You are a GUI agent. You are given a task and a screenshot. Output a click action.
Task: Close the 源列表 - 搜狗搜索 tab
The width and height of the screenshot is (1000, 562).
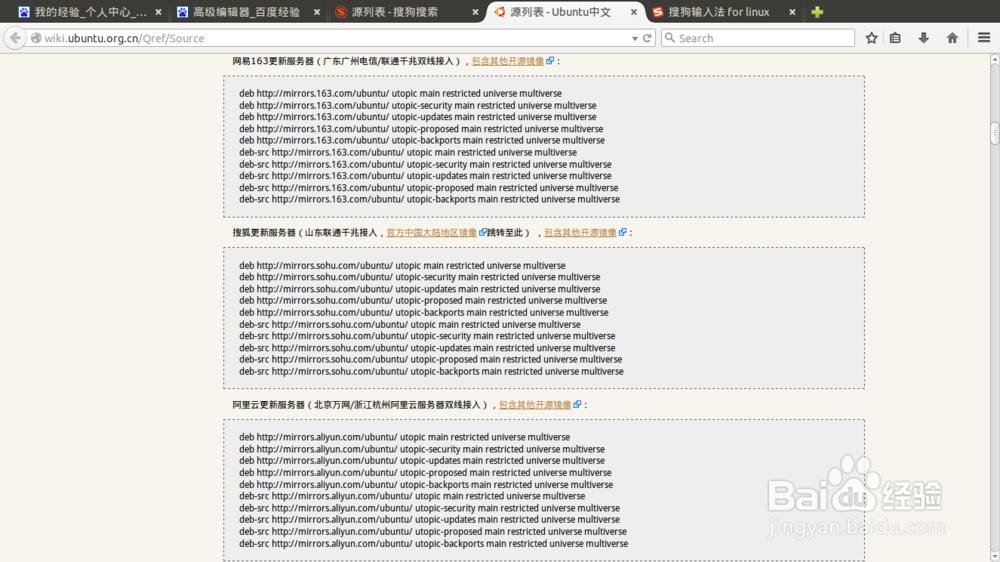pos(475,12)
